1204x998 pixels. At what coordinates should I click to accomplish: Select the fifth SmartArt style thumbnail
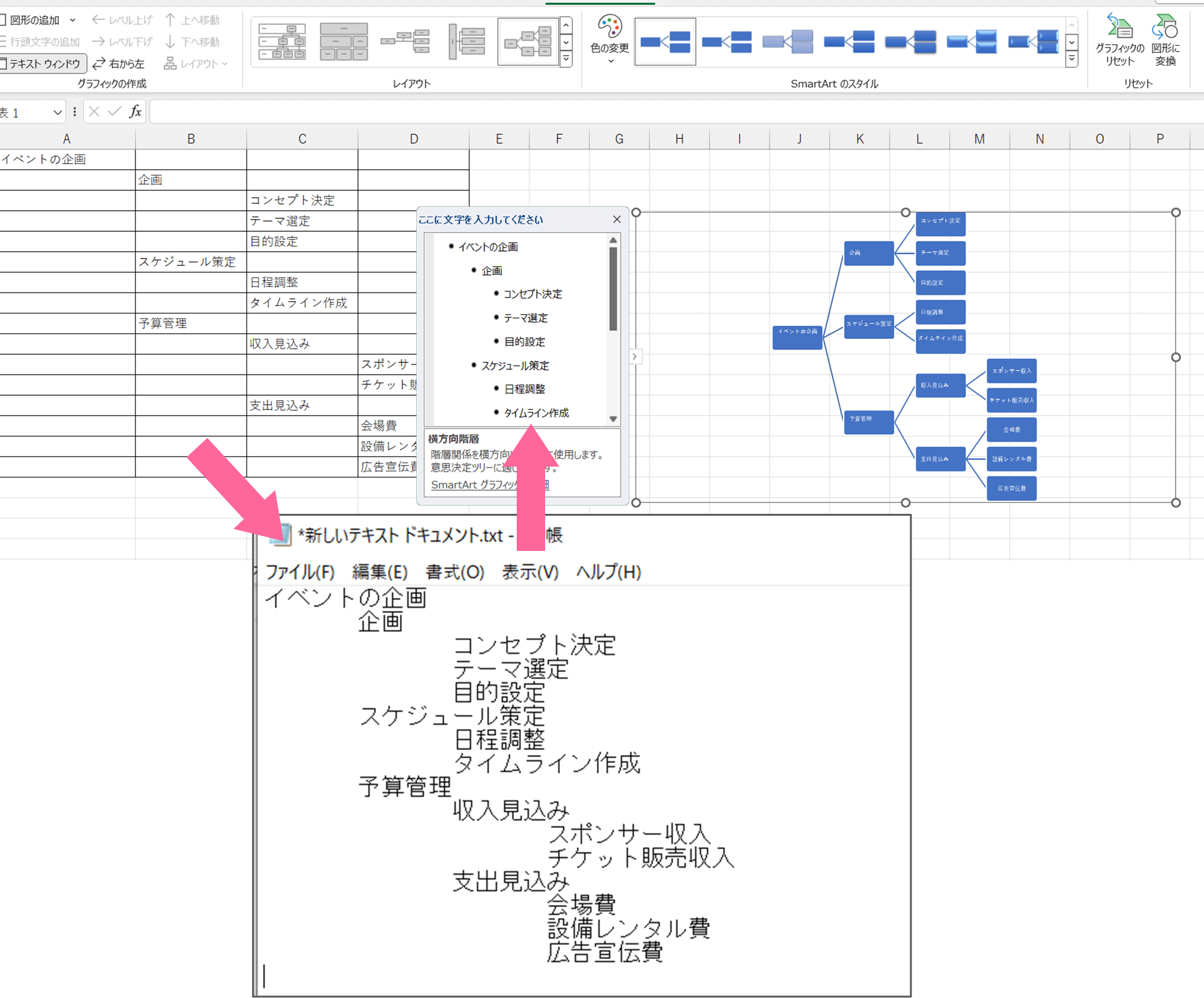coord(910,41)
